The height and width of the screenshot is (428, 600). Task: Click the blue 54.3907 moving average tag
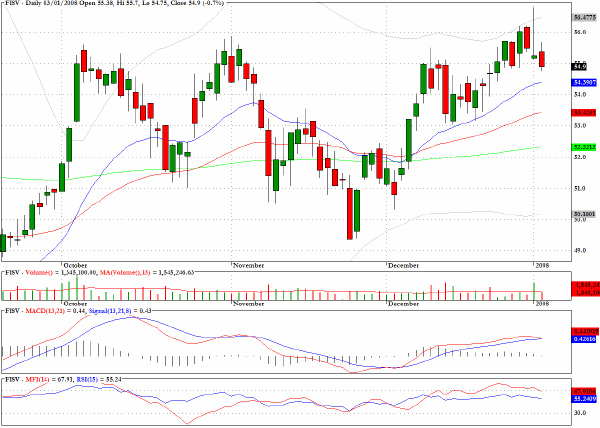585,82
